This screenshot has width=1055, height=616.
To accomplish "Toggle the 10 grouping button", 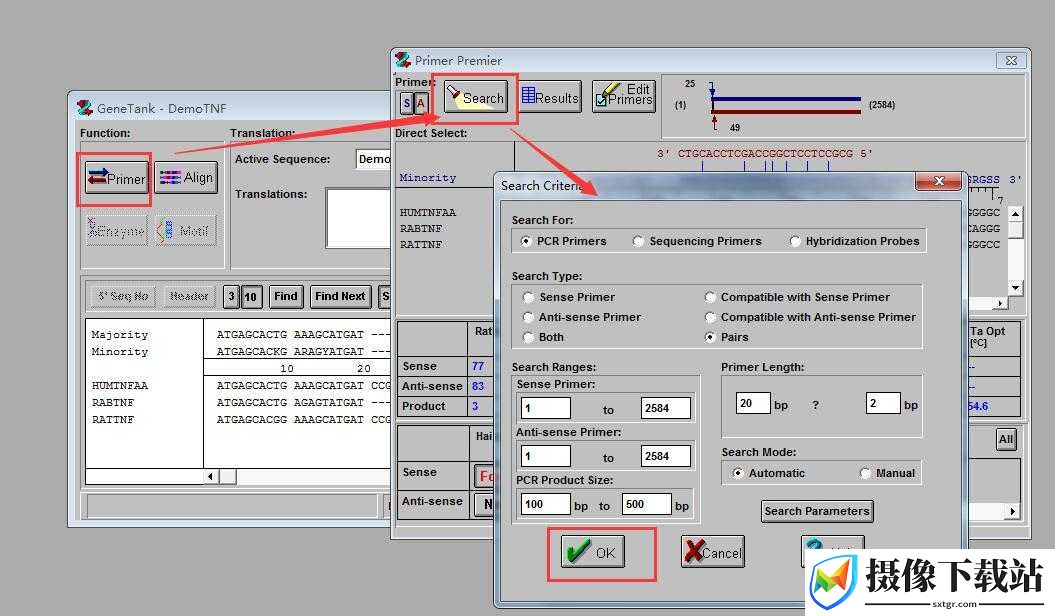I will [250, 296].
